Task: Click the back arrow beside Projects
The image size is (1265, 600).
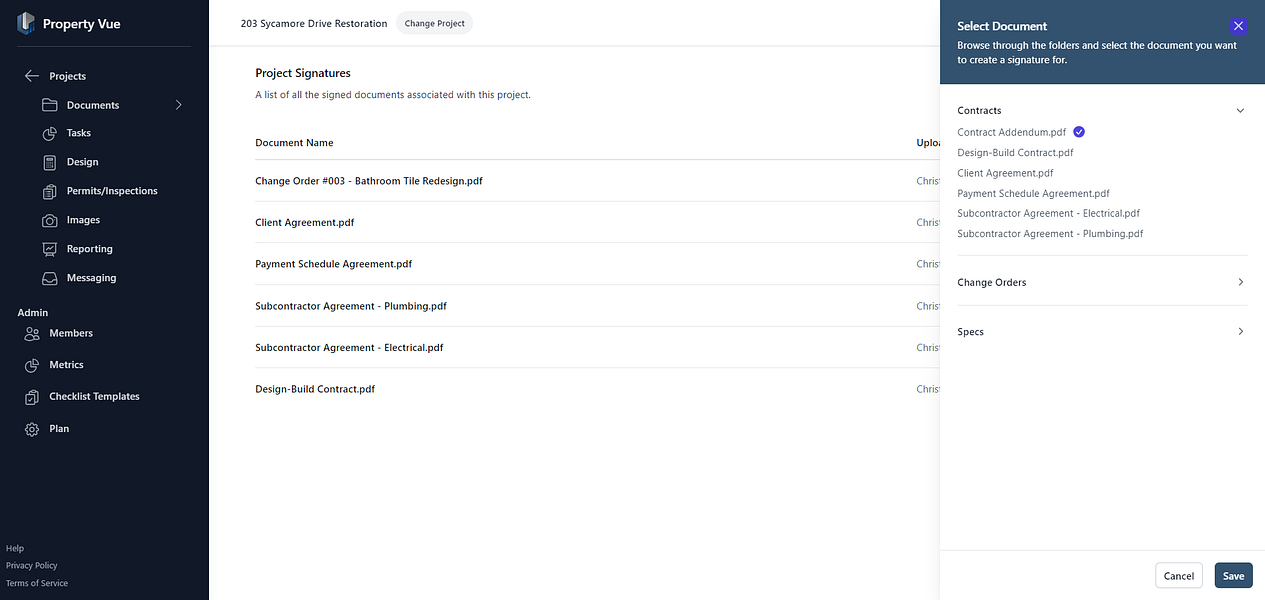Action: point(32,76)
